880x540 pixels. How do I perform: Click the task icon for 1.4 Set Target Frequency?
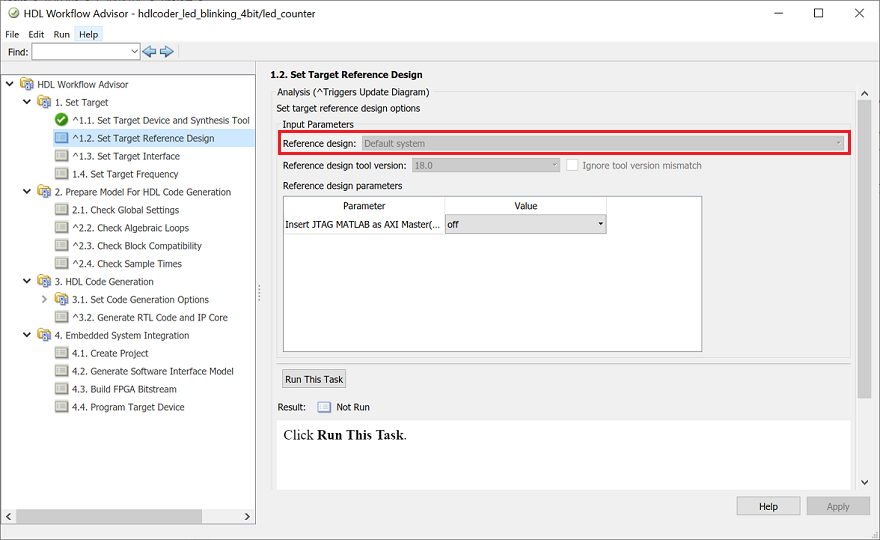click(x=62, y=174)
